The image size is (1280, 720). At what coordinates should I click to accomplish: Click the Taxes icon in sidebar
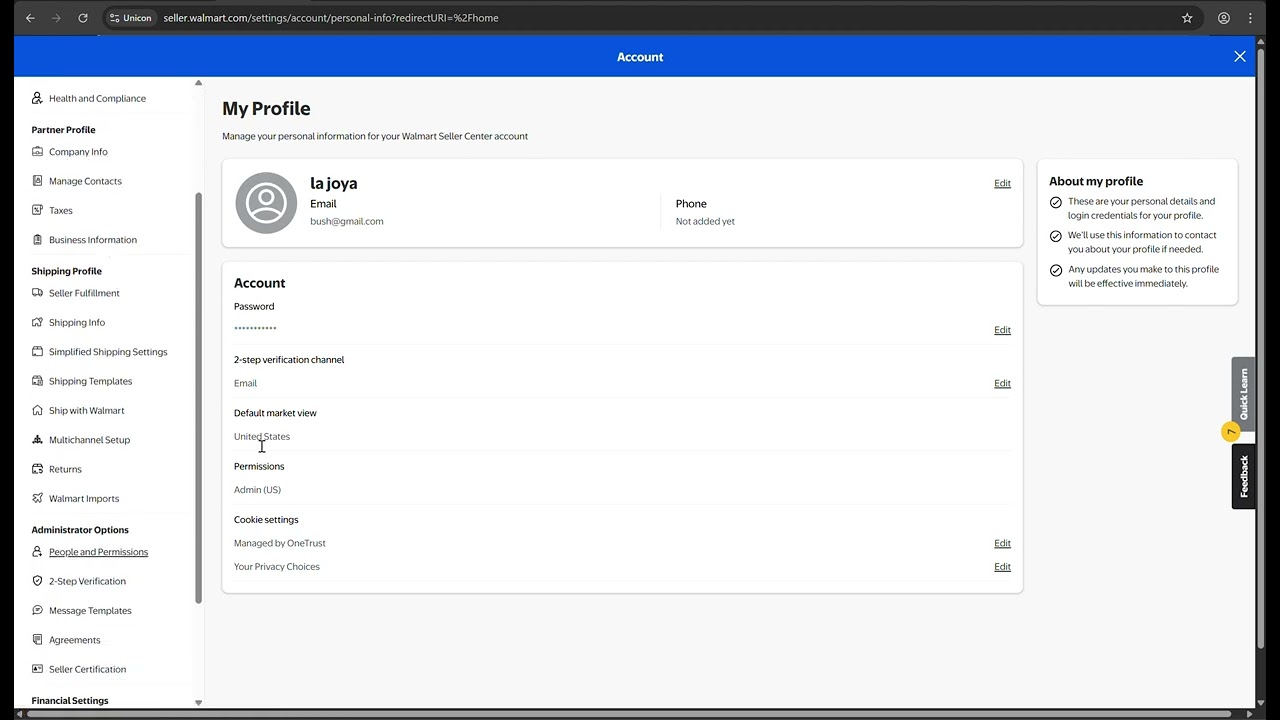point(38,210)
